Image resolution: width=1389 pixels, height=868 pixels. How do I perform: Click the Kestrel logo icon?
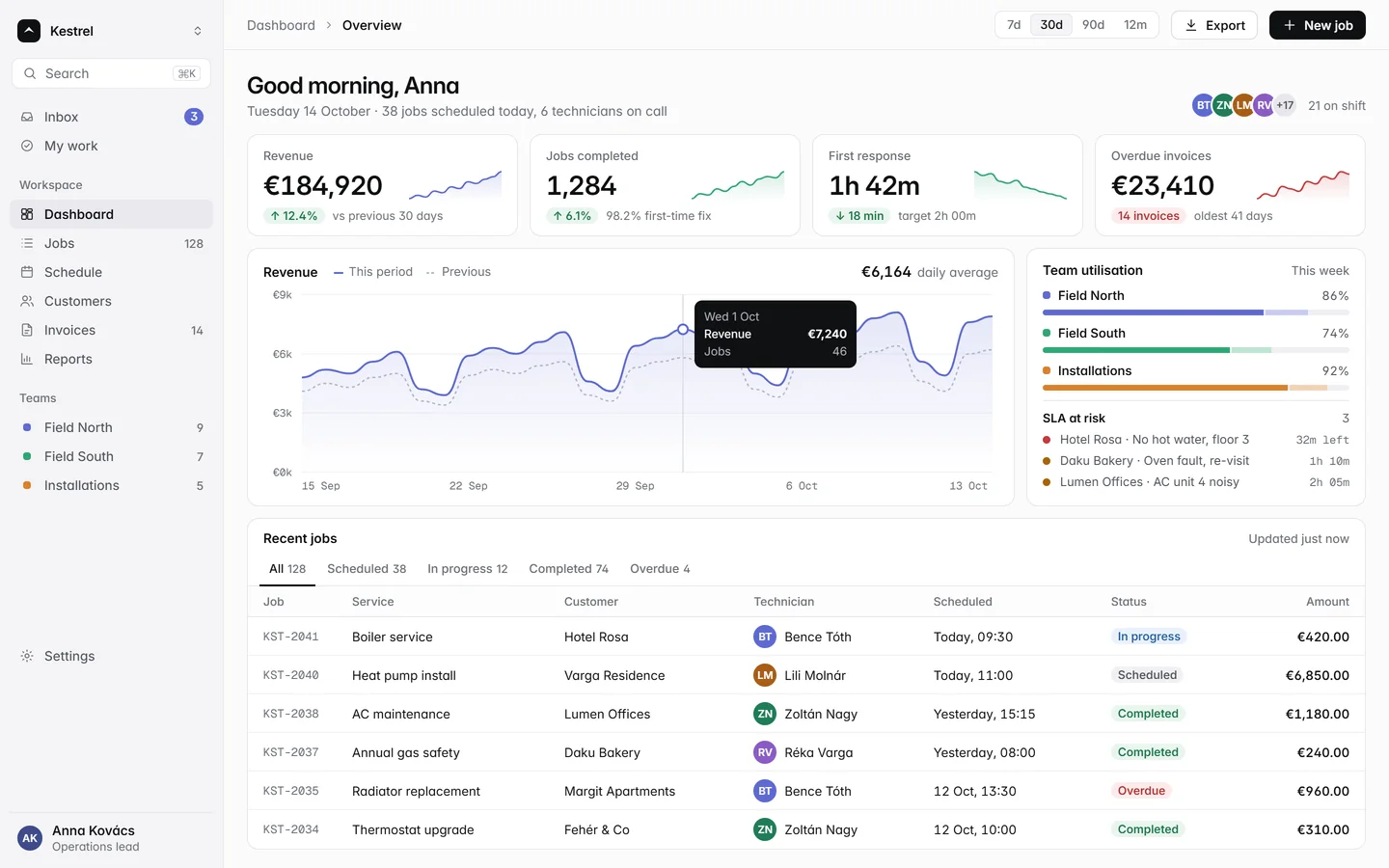pyautogui.click(x=29, y=31)
